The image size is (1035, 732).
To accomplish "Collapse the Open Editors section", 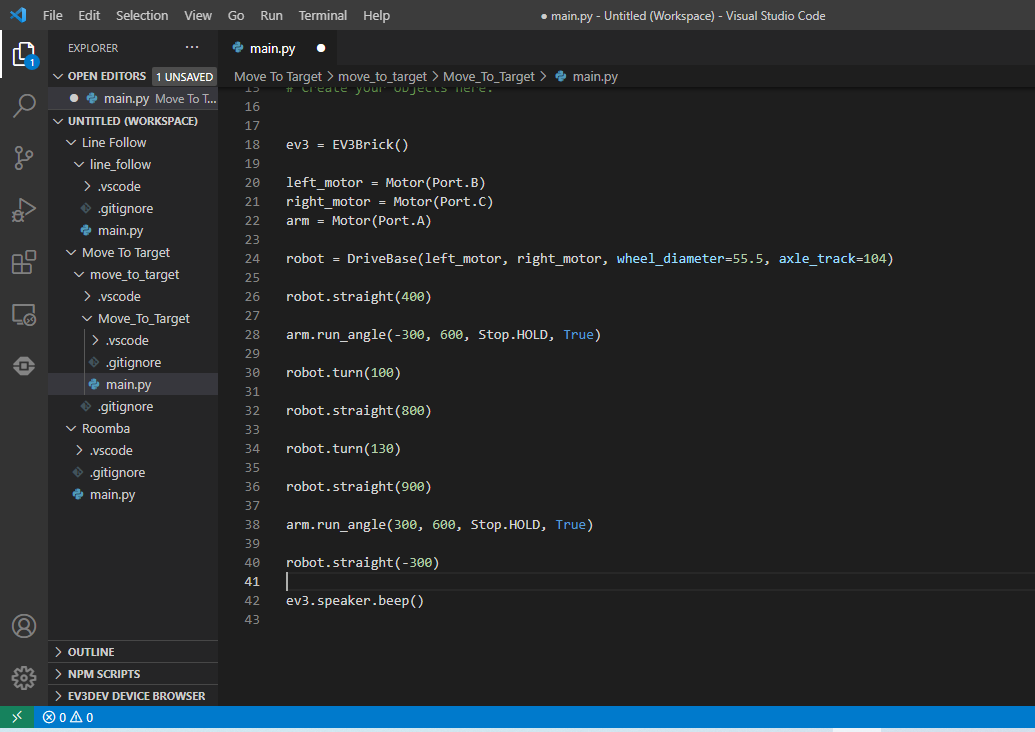I will [58, 77].
